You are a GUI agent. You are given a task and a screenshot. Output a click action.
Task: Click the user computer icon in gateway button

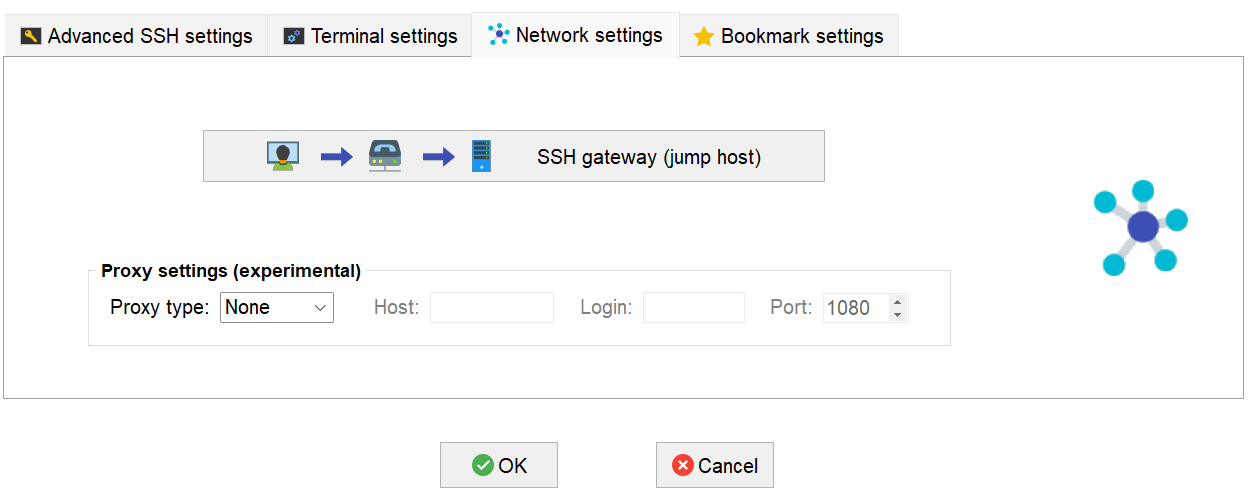(283, 156)
